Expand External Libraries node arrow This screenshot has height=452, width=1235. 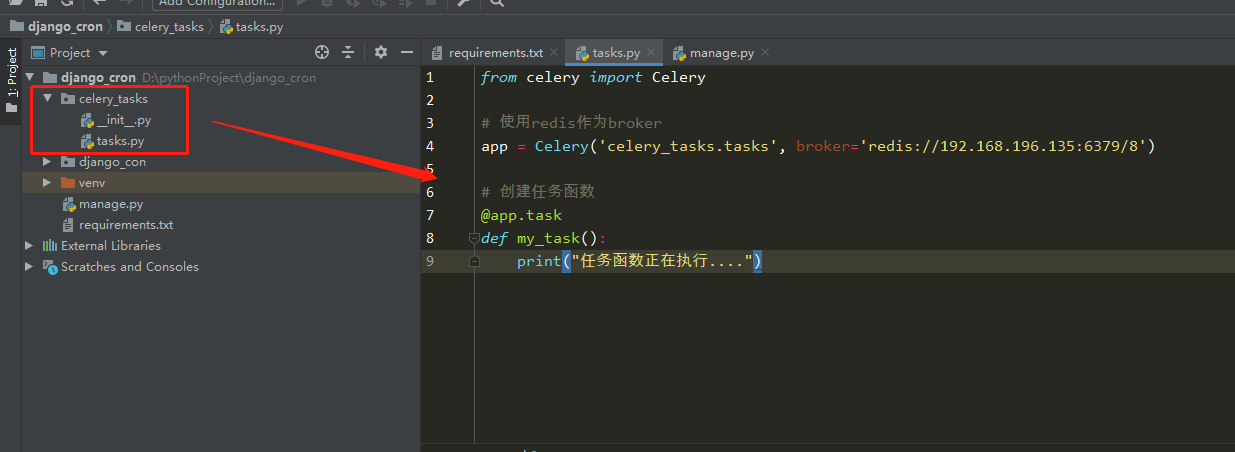[29, 246]
